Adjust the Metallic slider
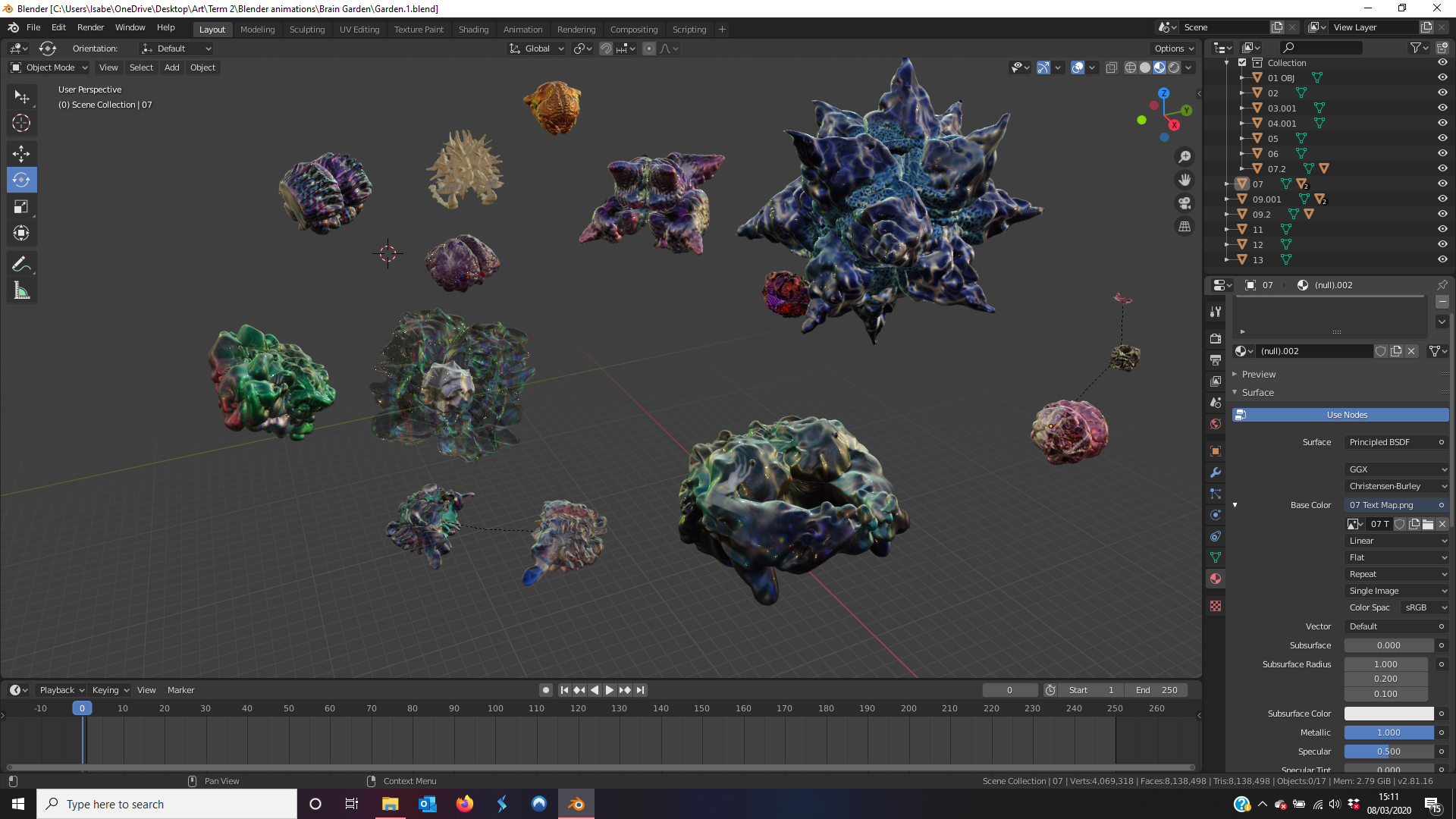The image size is (1456, 819). (x=1389, y=733)
